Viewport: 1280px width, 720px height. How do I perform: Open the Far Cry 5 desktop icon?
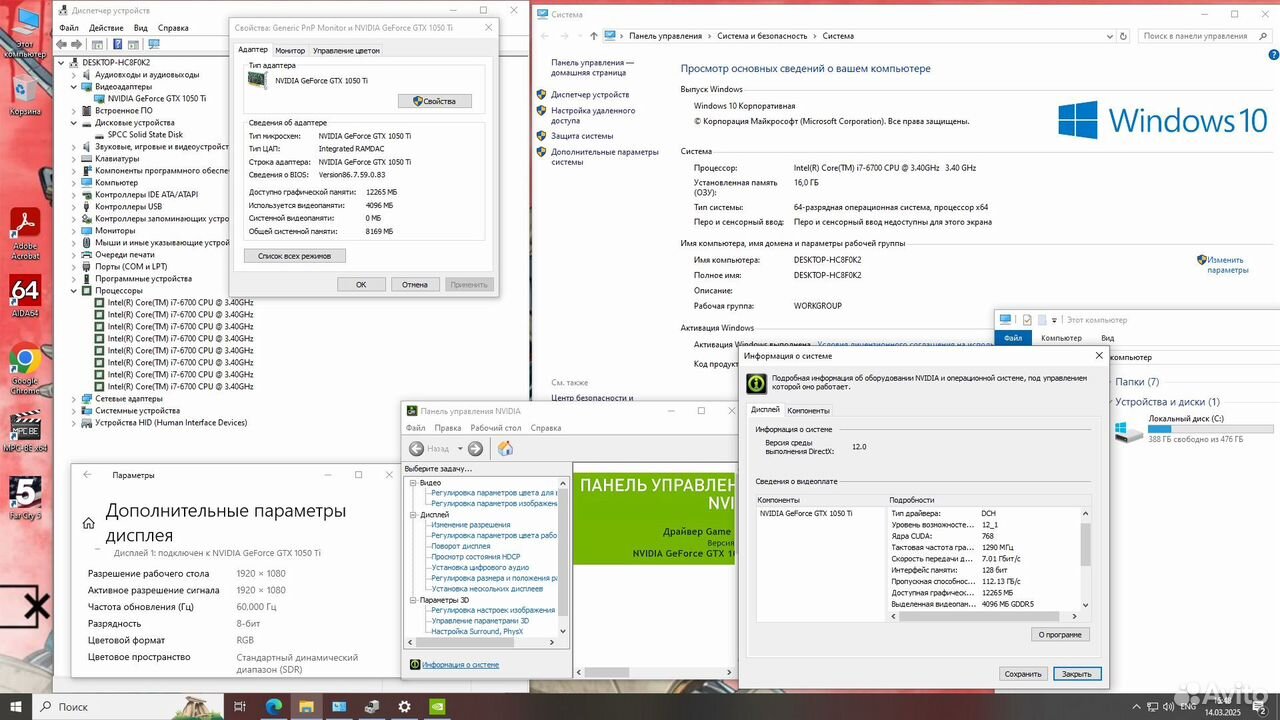(25, 497)
